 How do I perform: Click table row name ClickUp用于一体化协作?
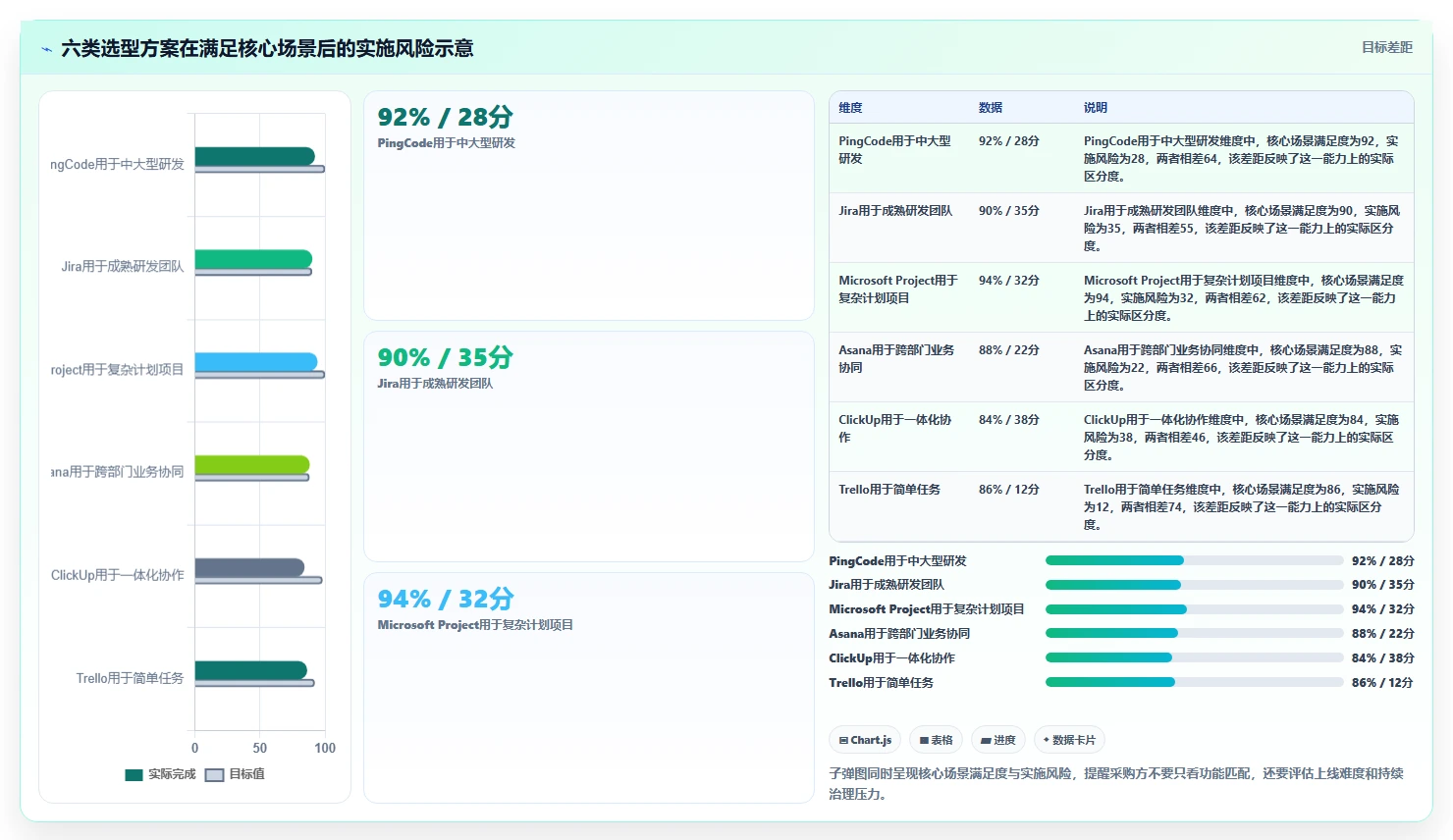coord(895,429)
